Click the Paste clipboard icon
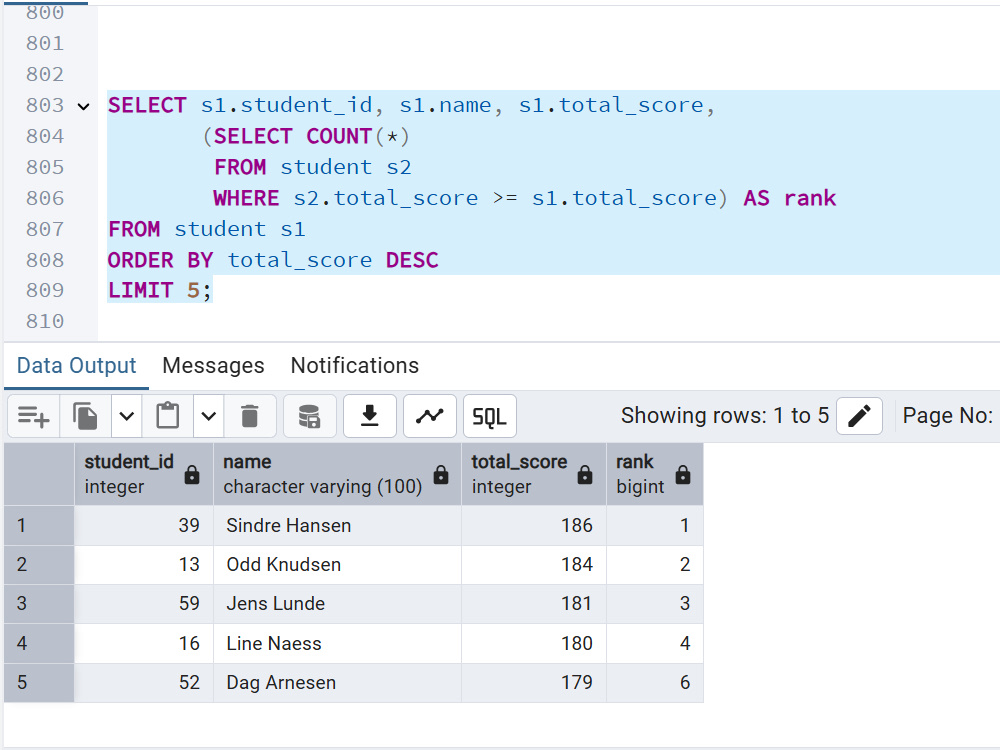1000x750 pixels. coord(168,416)
